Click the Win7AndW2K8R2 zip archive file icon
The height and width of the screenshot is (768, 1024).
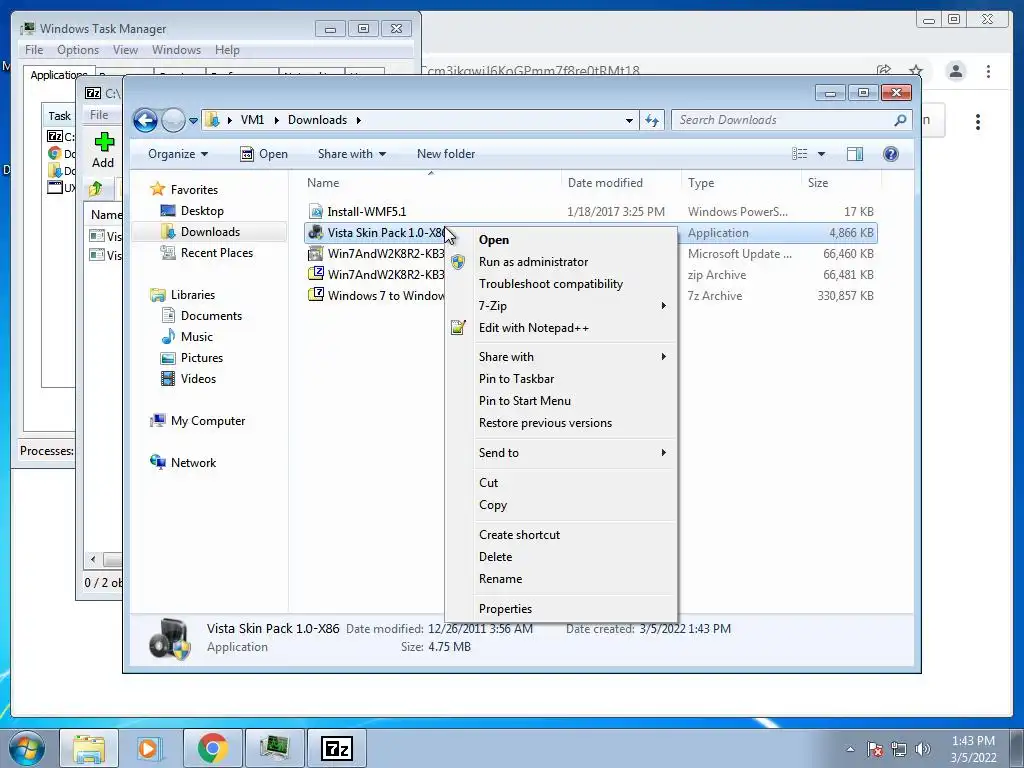pyautogui.click(x=316, y=274)
